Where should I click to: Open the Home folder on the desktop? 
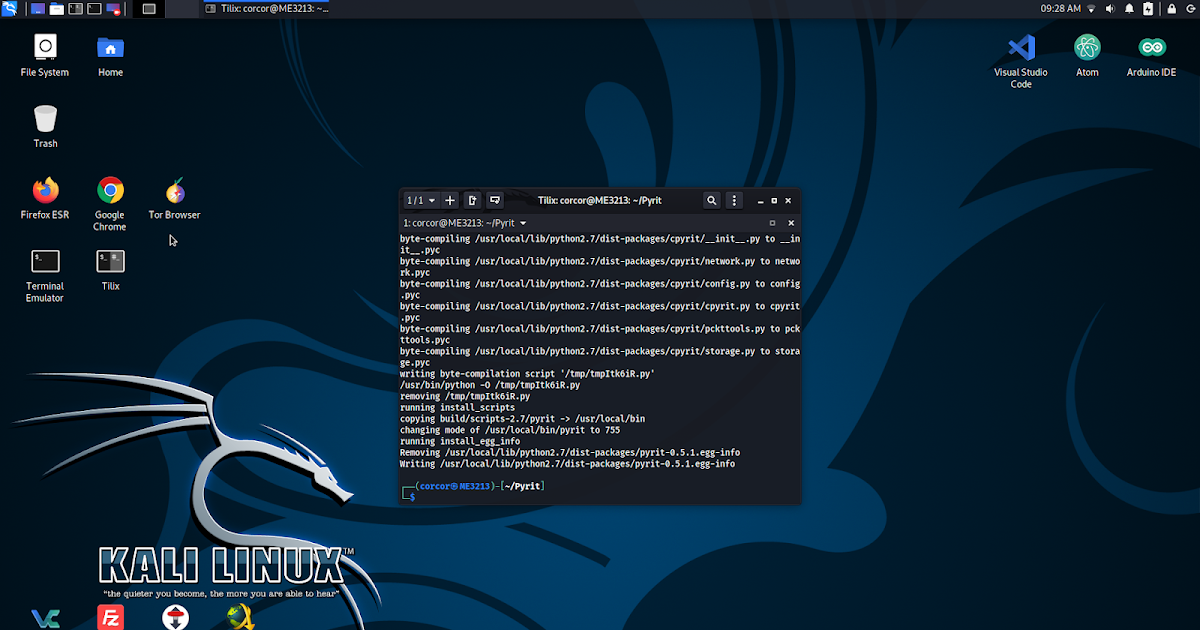(x=109, y=47)
